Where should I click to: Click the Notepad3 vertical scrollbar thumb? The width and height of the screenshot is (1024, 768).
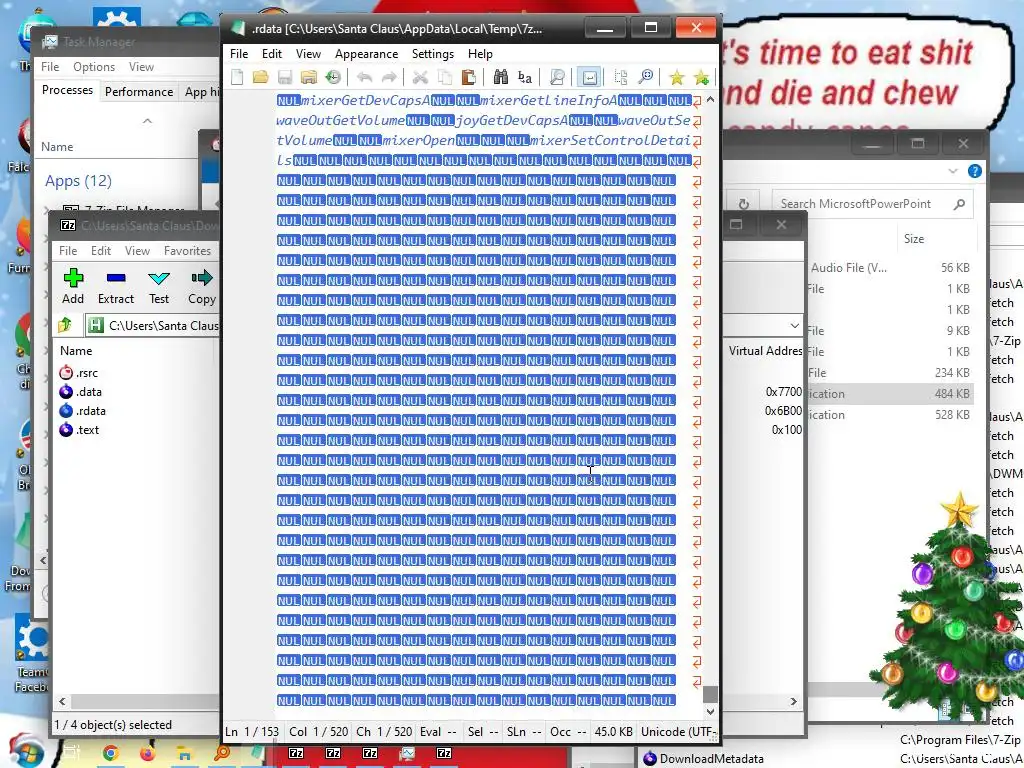pos(711,694)
